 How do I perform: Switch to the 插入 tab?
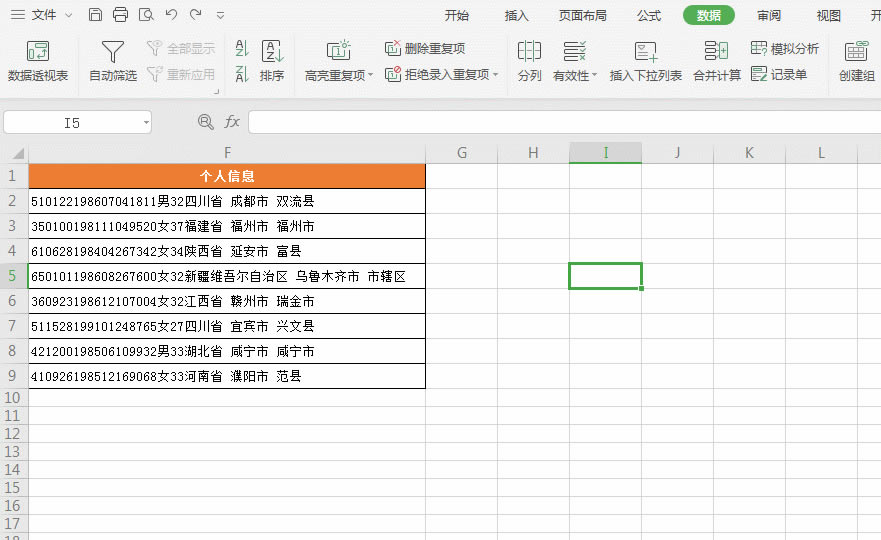click(x=516, y=16)
